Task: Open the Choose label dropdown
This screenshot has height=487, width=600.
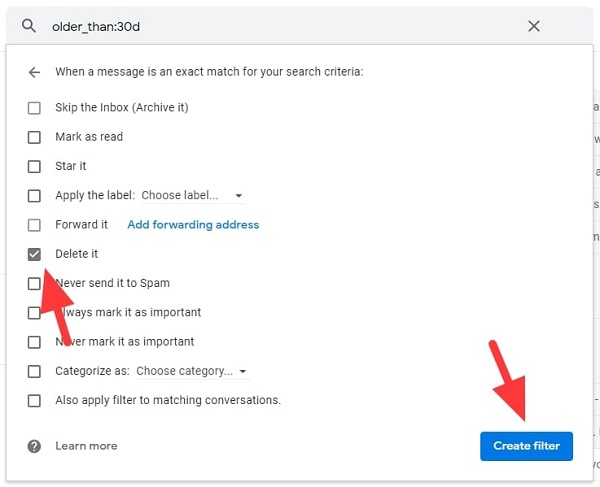Action: (x=192, y=196)
